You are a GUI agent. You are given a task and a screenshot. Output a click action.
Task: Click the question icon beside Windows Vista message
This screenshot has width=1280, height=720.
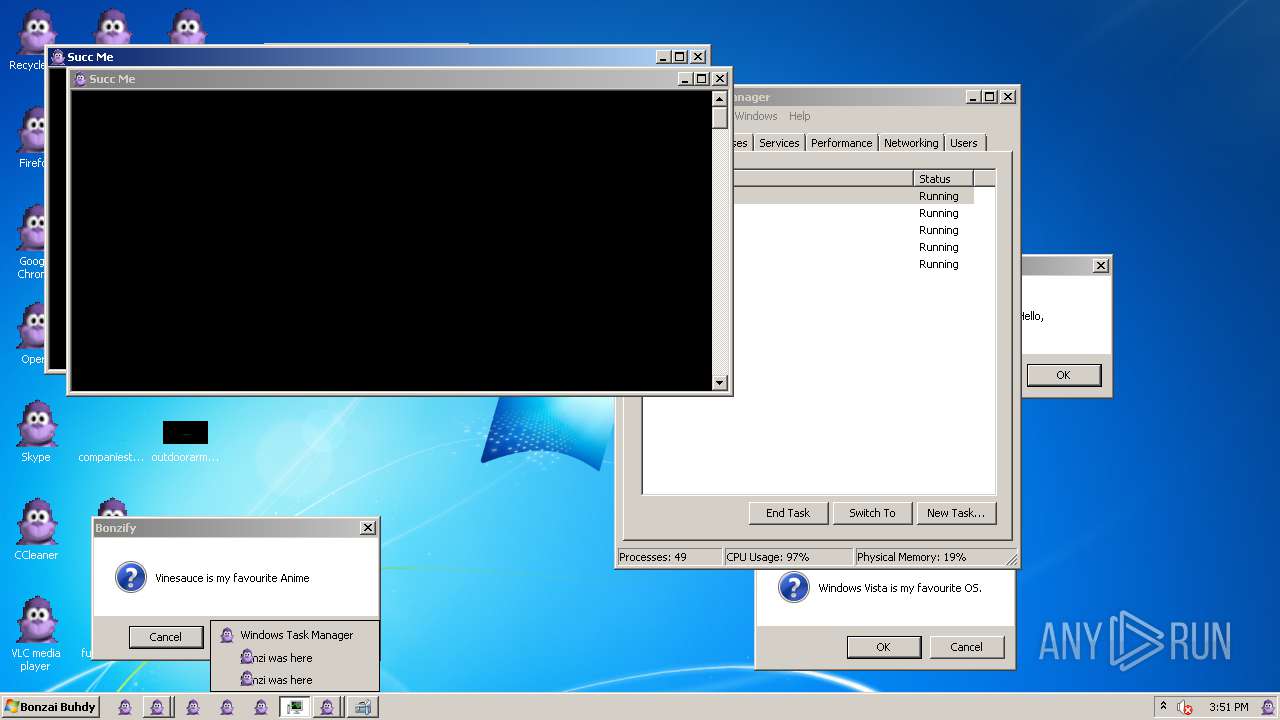point(793,587)
